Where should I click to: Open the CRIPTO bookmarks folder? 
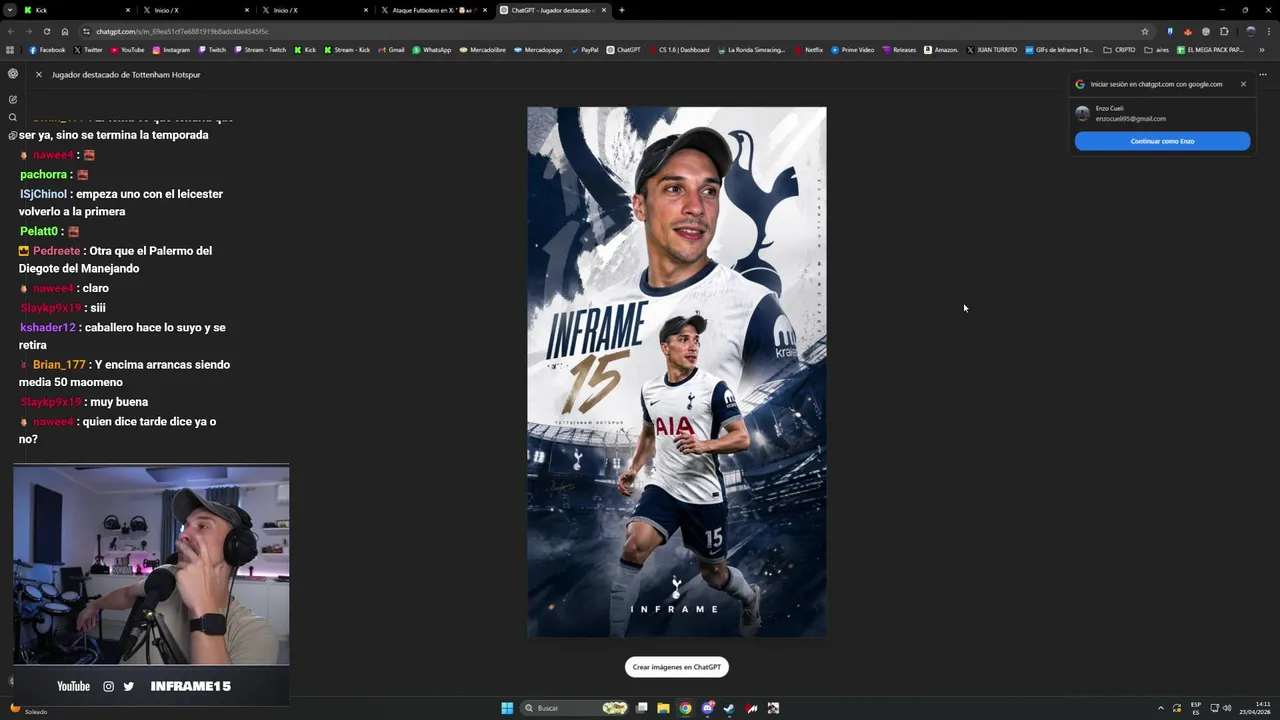pyautogui.click(x=1119, y=50)
